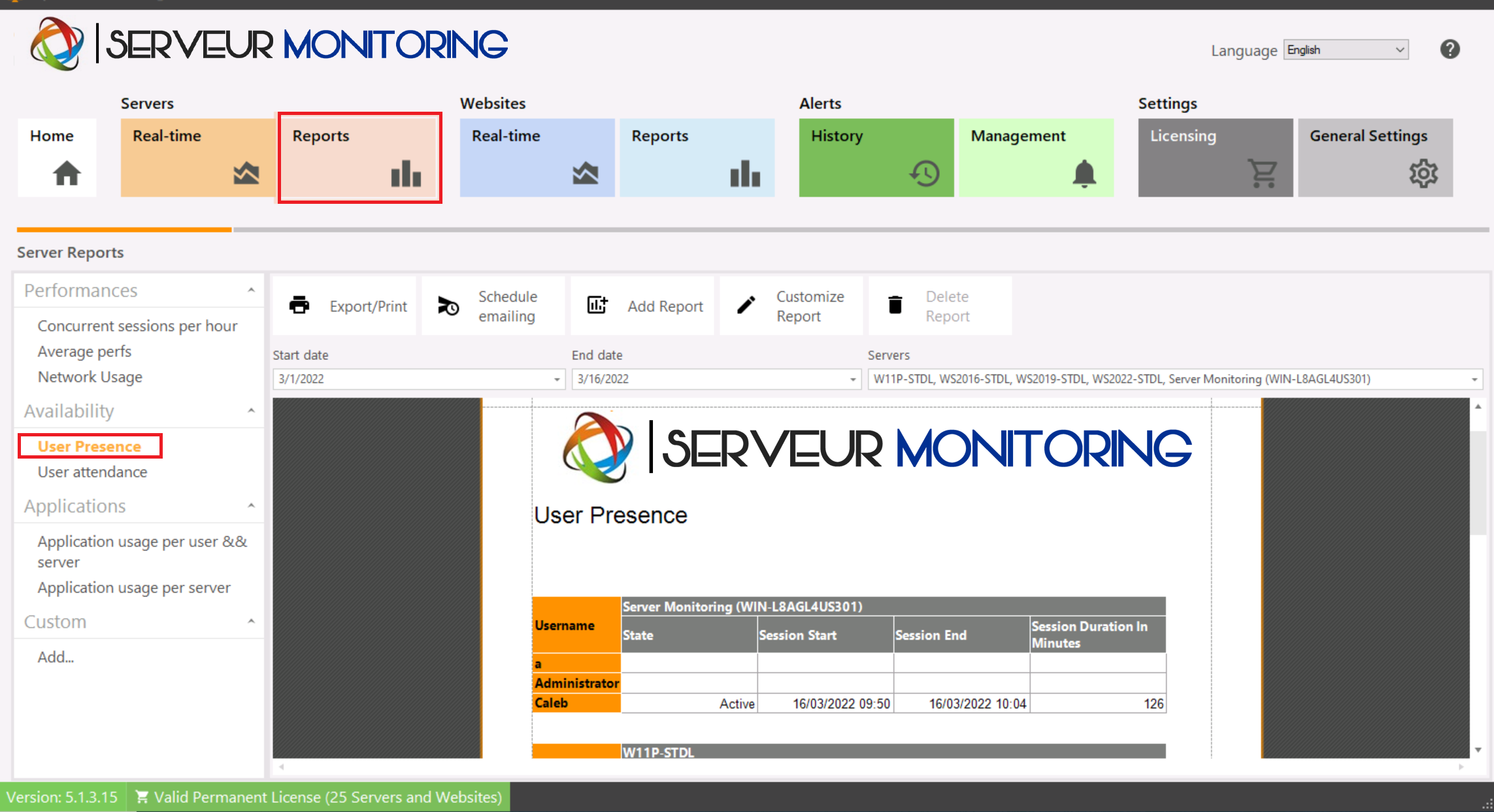Click the Servers Reports bar chart icon

(406, 174)
